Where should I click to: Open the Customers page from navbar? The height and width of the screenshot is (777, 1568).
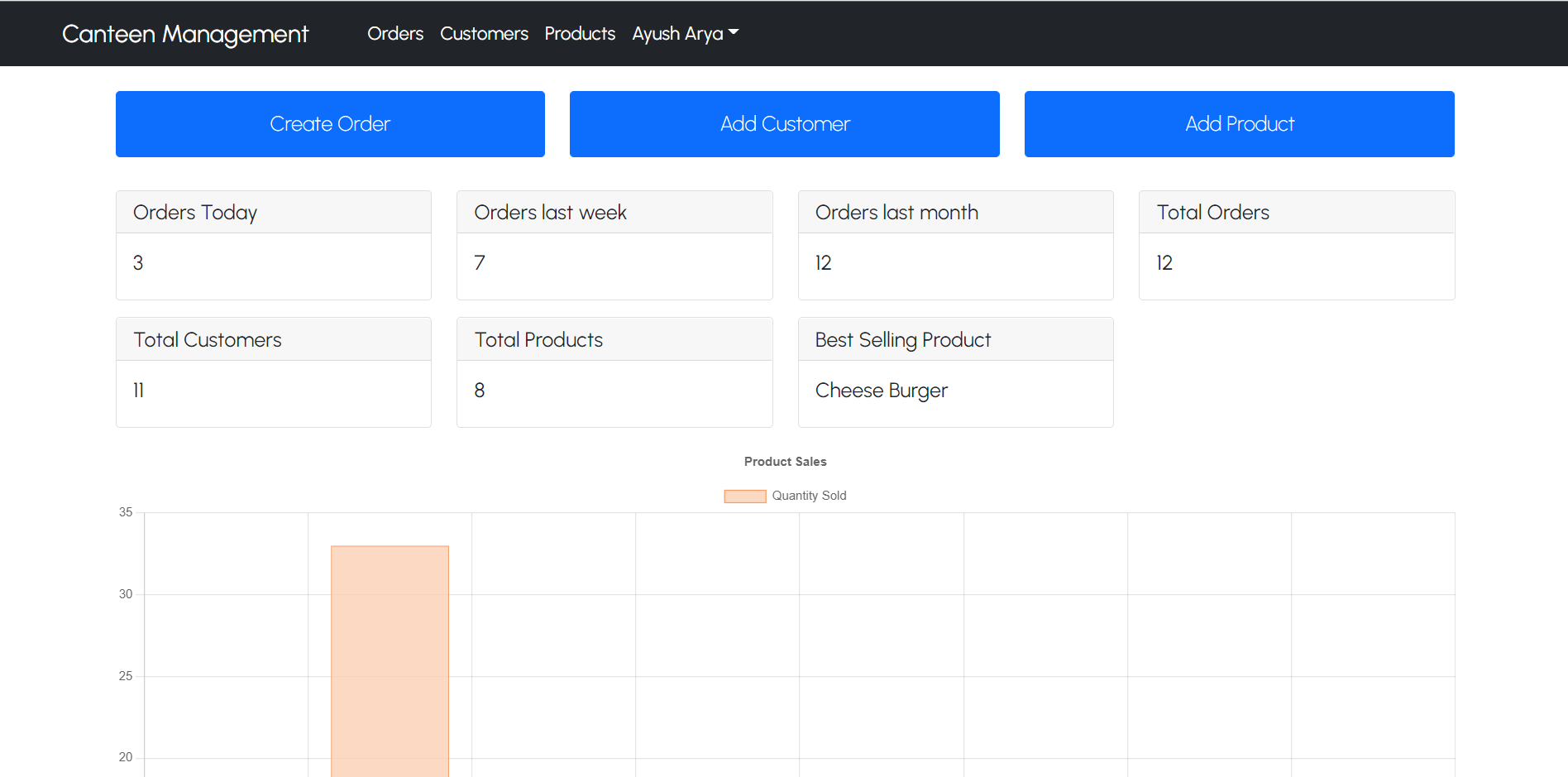point(484,34)
